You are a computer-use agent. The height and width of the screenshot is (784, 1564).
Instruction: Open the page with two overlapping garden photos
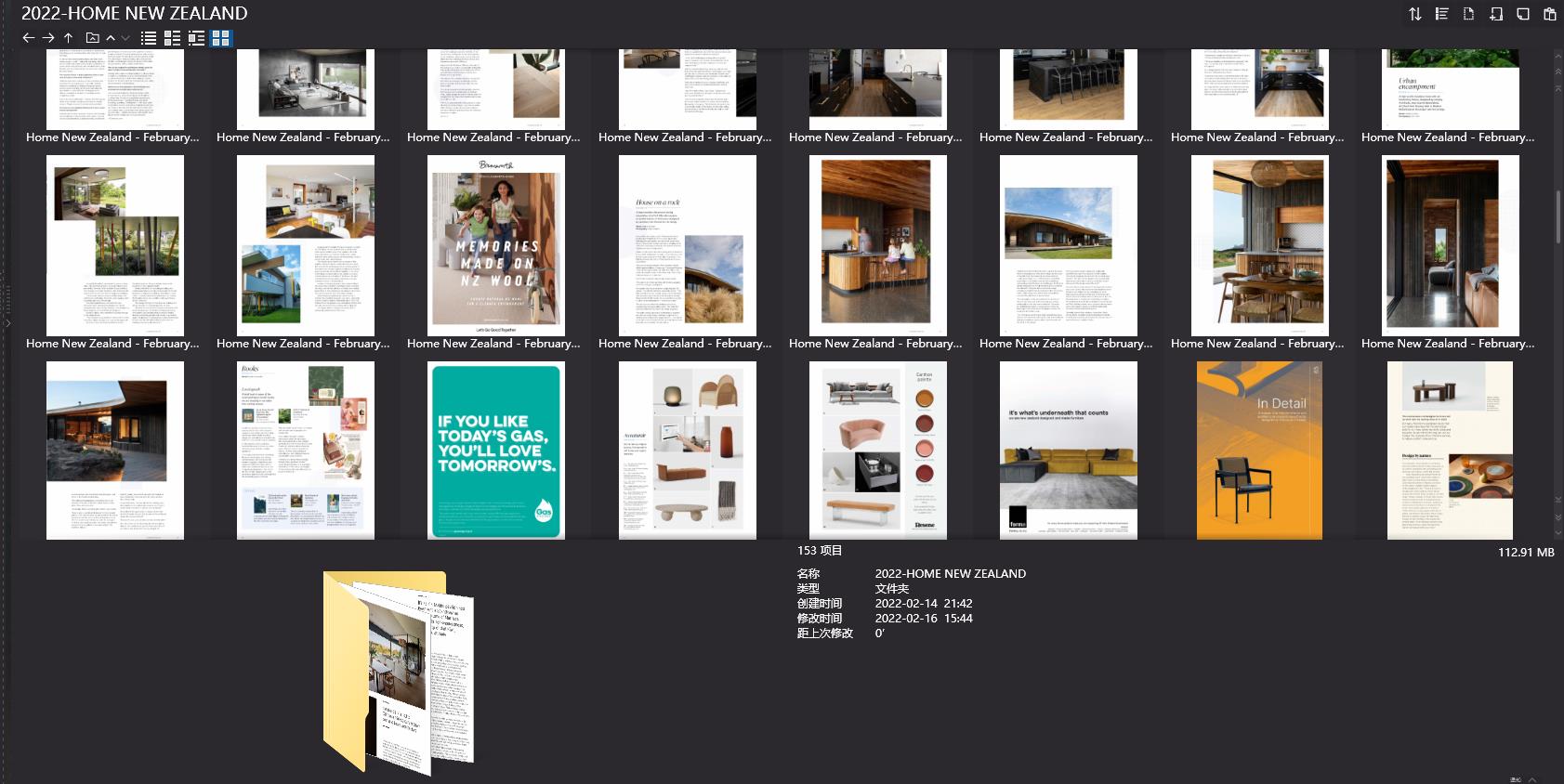tap(115, 245)
